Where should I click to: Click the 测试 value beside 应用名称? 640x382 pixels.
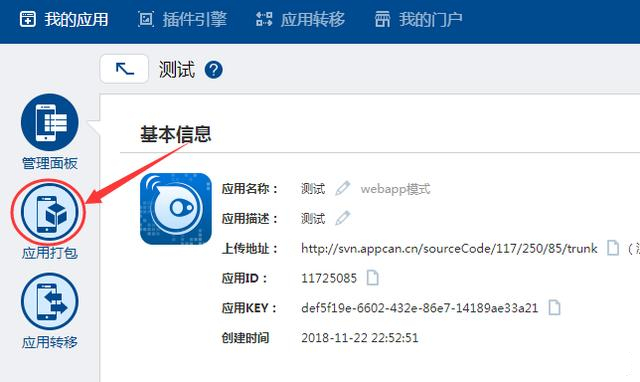point(313,189)
